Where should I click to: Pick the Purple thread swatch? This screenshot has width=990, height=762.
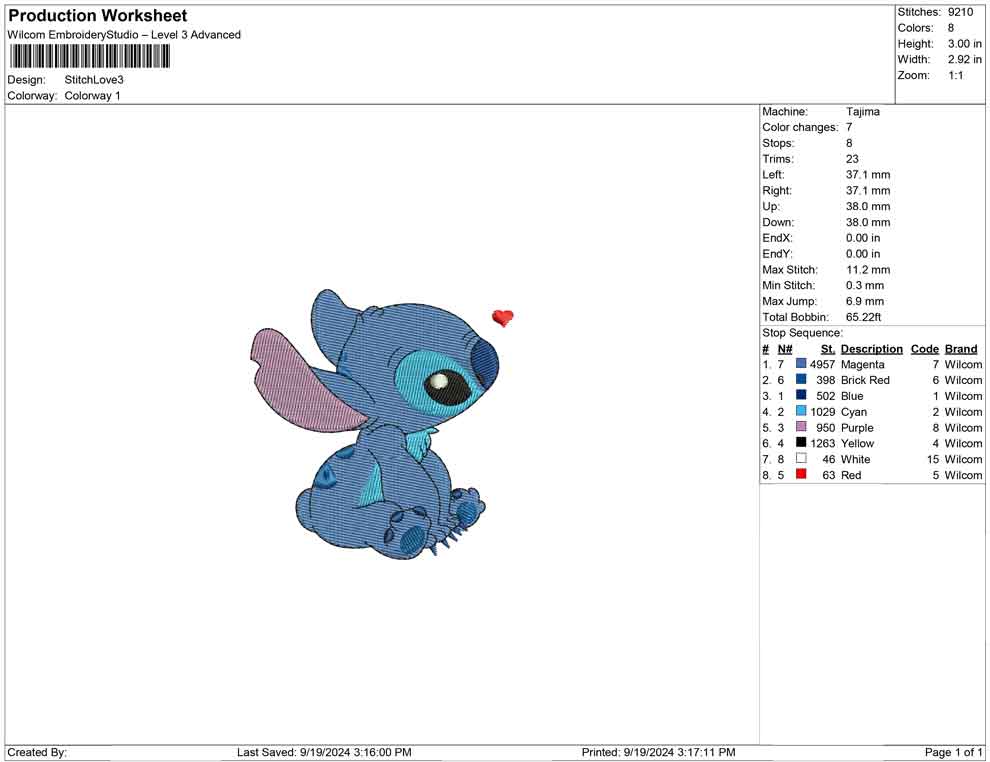pyautogui.click(x=801, y=428)
